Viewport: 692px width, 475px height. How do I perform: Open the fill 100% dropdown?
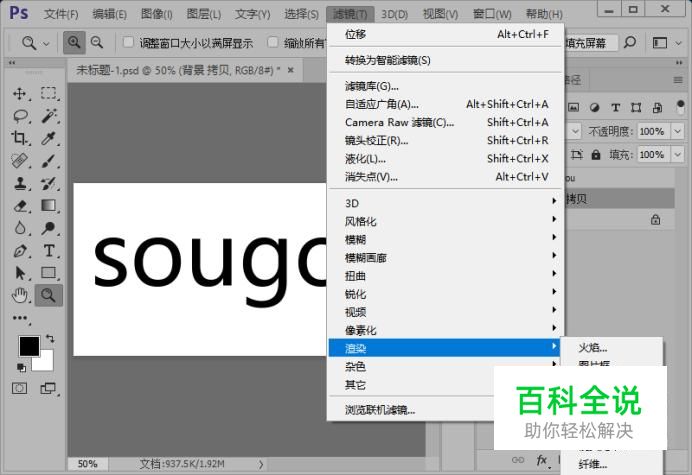click(x=677, y=155)
